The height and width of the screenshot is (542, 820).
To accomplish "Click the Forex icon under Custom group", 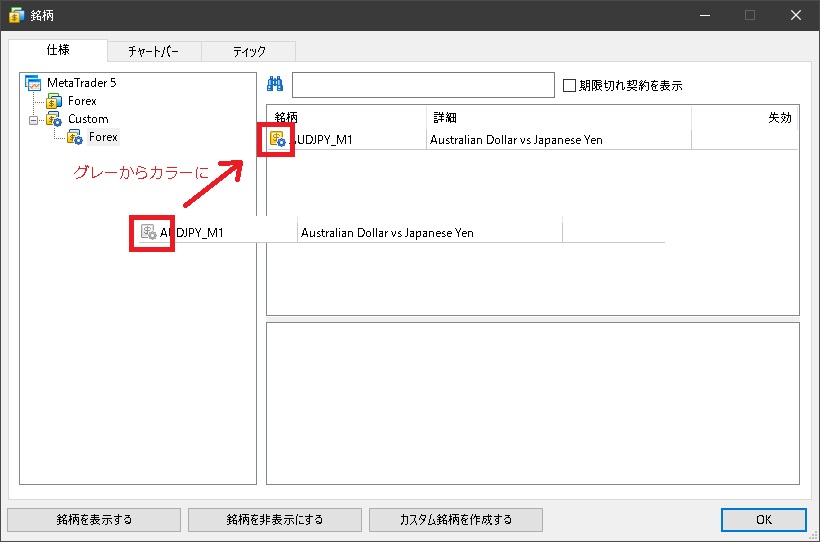I will [x=75, y=137].
